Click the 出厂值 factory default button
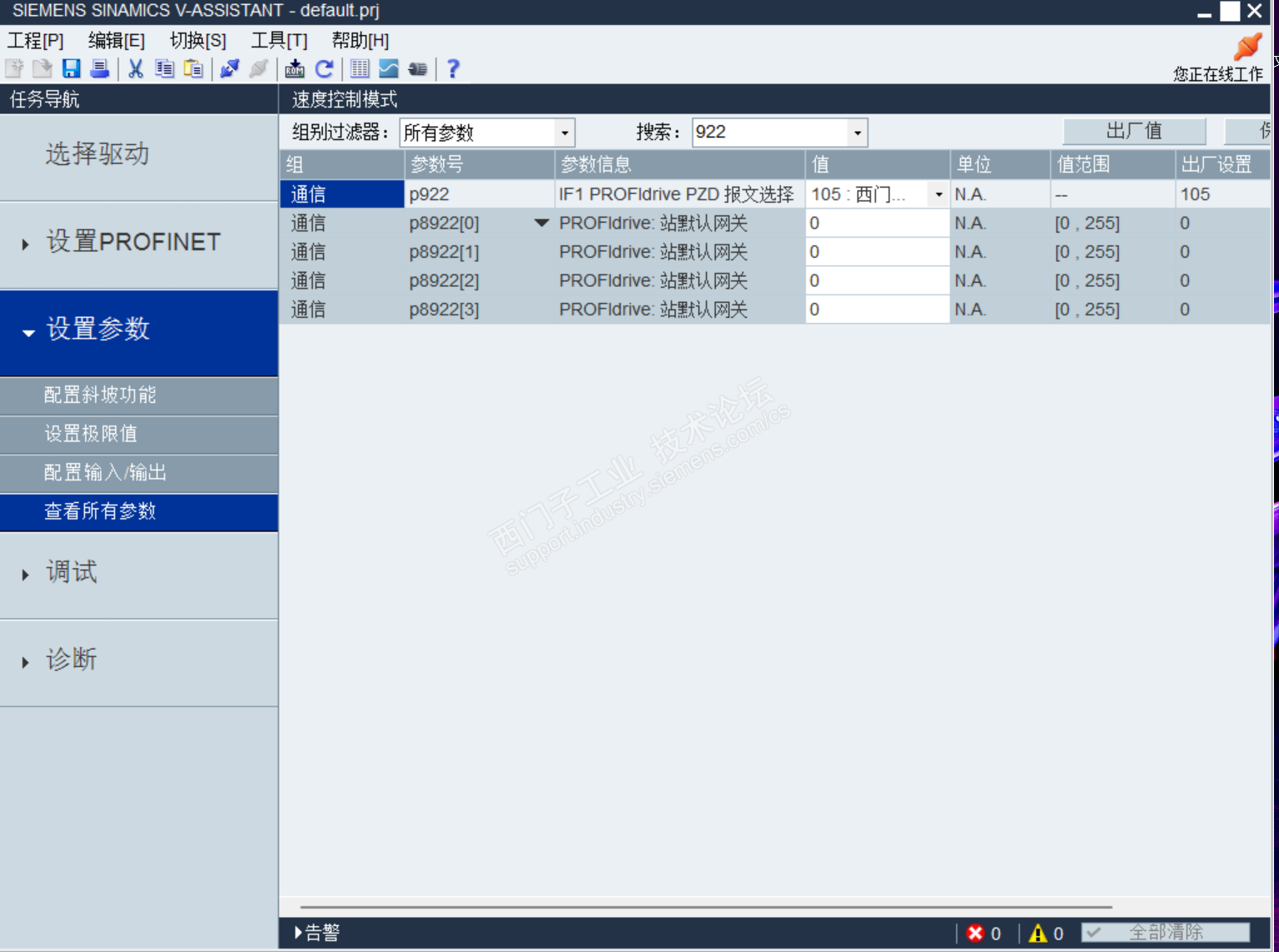 tap(1134, 131)
